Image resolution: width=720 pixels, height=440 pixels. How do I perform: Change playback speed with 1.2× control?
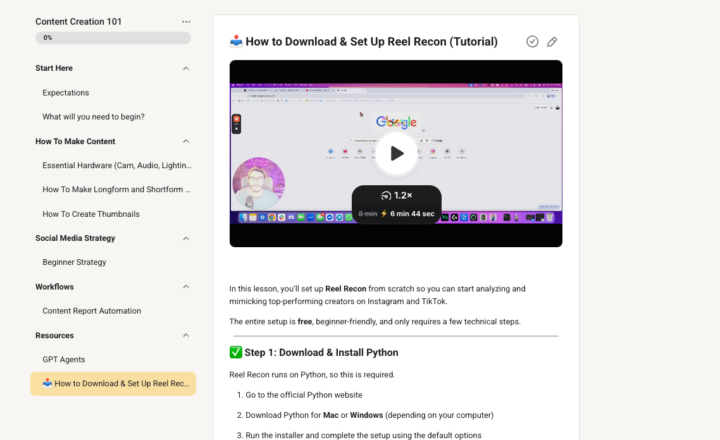pos(397,196)
